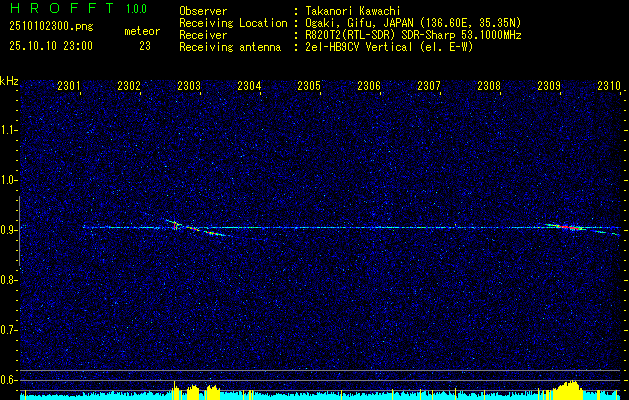Image resolution: width=629 pixels, height=400 pixels.
Task: Click frequency label 1.0
Action: coord(7,180)
